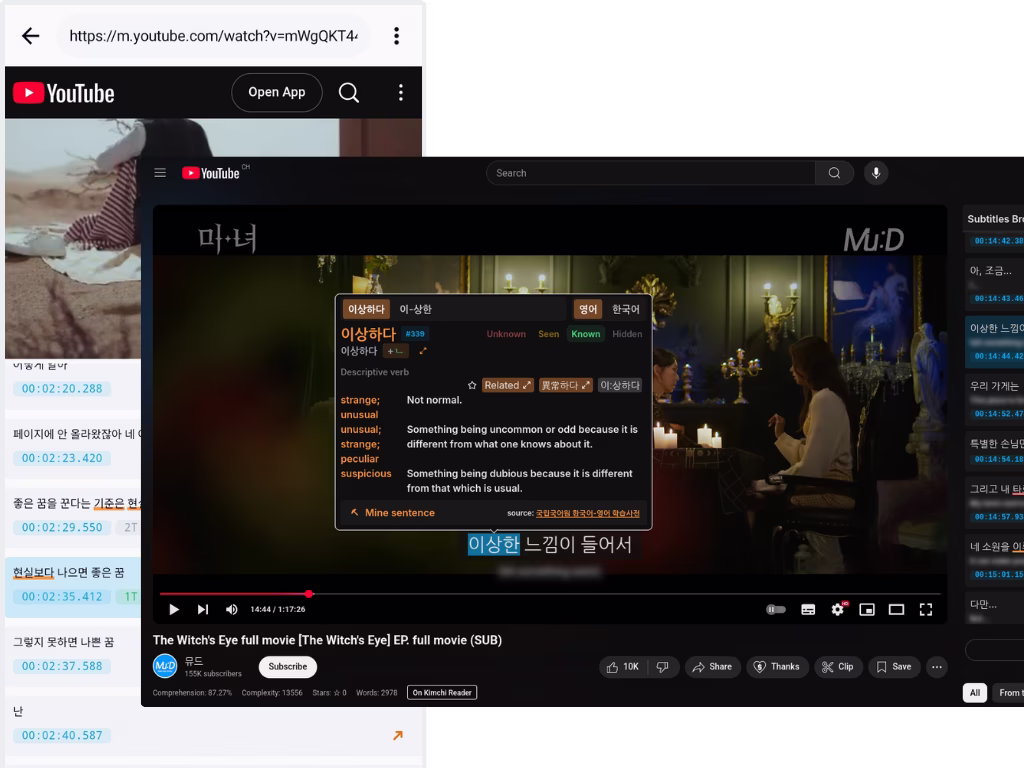Enter fullscreen mode
Image resolution: width=1024 pixels, height=768 pixels.
tap(925, 609)
